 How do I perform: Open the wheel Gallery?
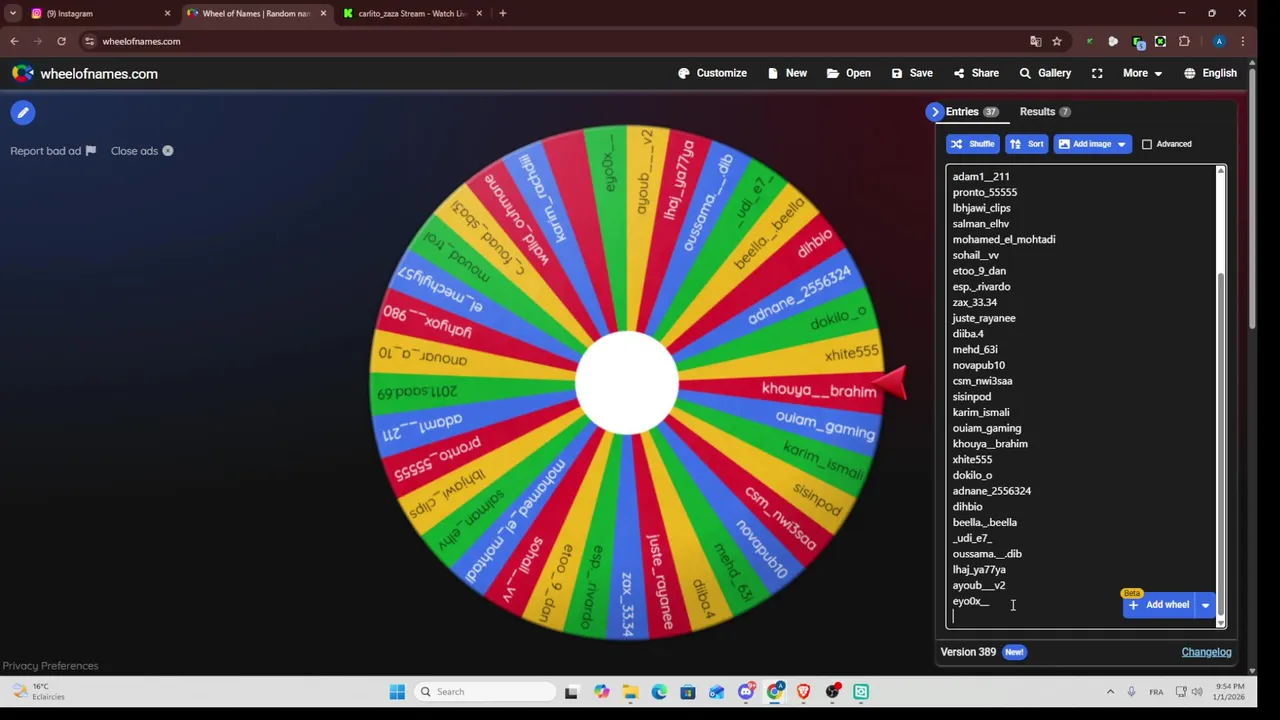(1045, 73)
